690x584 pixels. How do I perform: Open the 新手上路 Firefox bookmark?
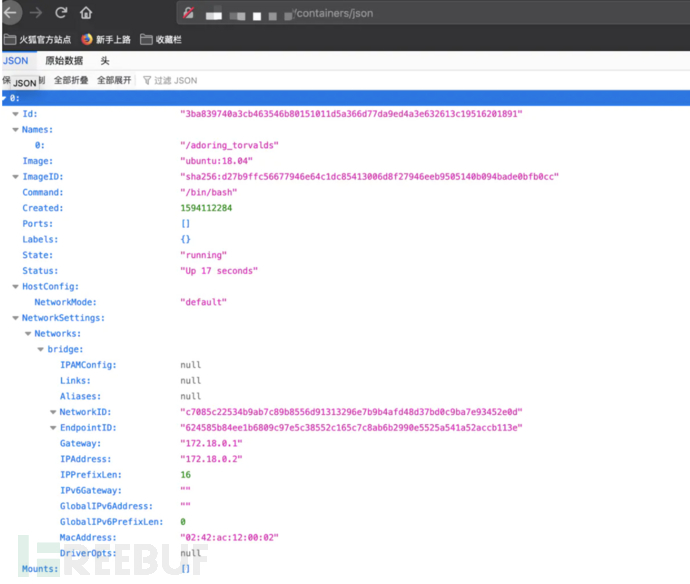[106, 40]
